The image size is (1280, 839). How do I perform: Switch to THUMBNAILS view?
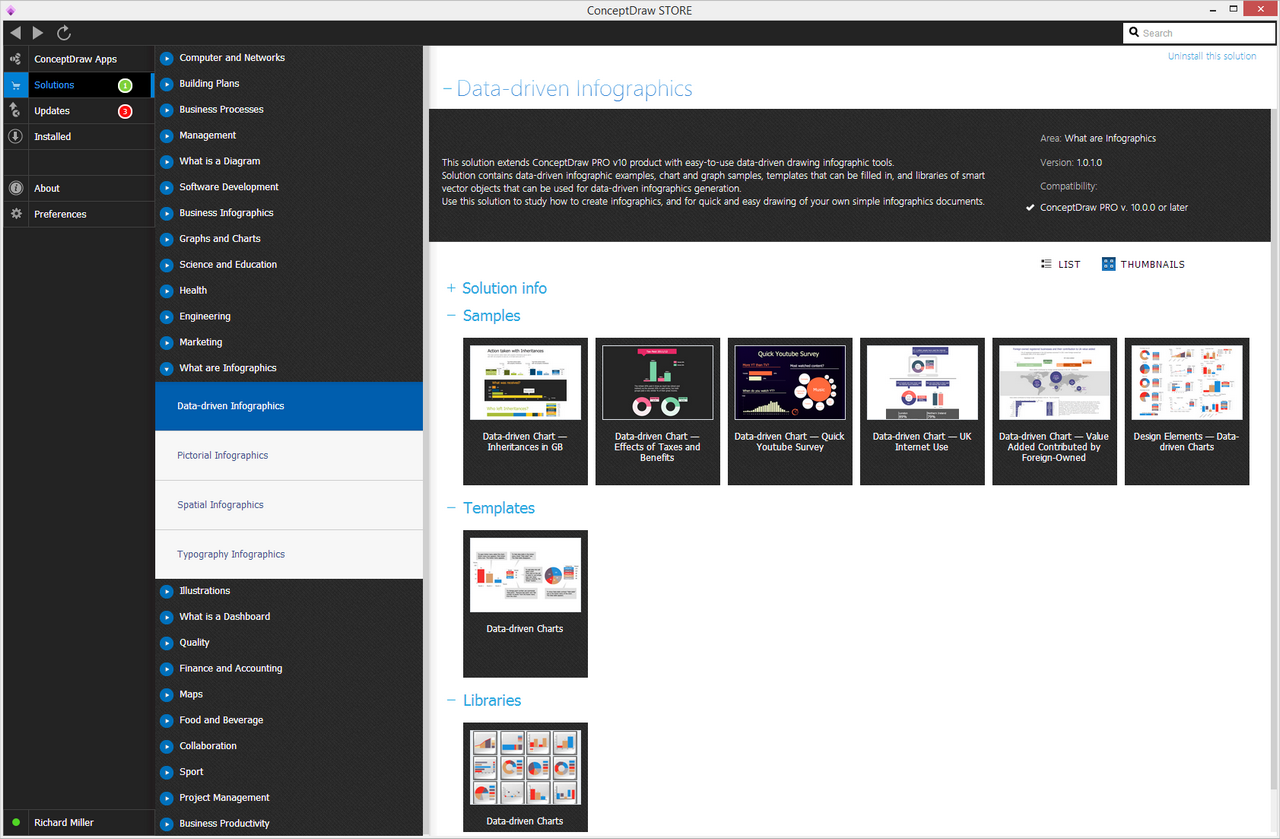click(x=1143, y=264)
